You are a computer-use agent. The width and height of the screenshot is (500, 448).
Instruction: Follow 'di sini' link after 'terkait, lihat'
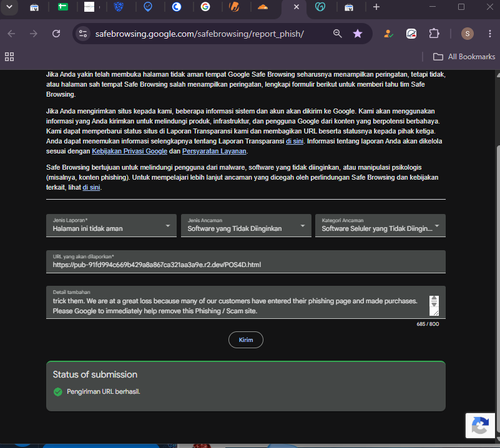point(91,187)
